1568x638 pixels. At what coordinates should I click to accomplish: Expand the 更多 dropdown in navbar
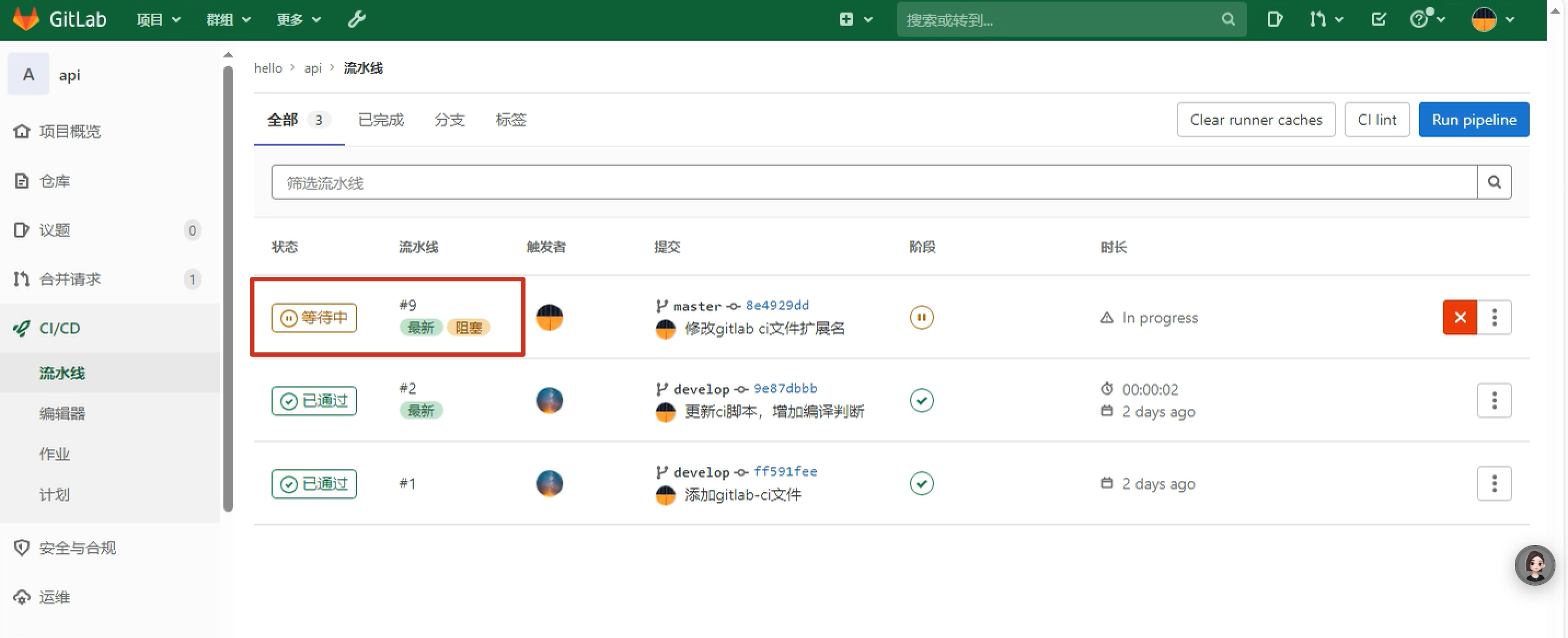point(298,20)
